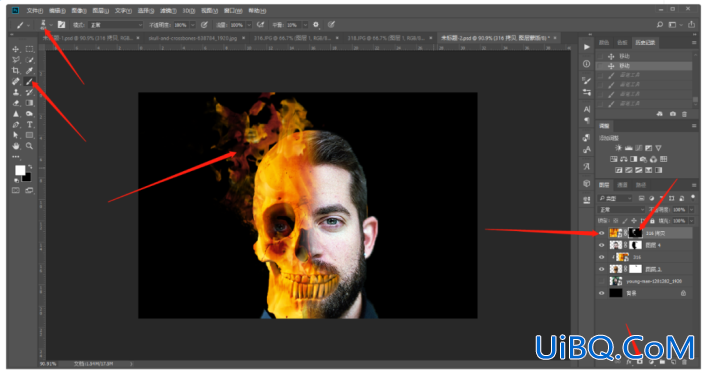Select the Quick Selection tool
The width and height of the screenshot is (705, 372).
[x=30, y=60]
